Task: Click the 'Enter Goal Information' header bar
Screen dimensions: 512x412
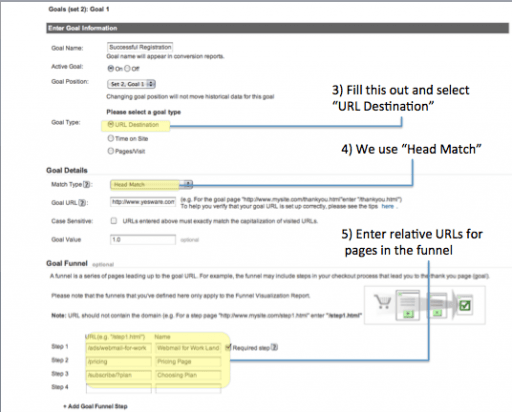Action: 277,28
